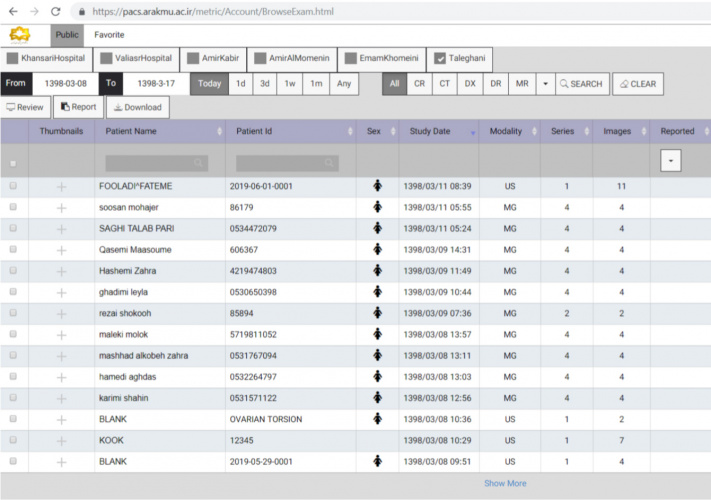Open the modality dropdown arrow beside MR
The height and width of the screenshot is (500, 711).
(x=545, y=84)
